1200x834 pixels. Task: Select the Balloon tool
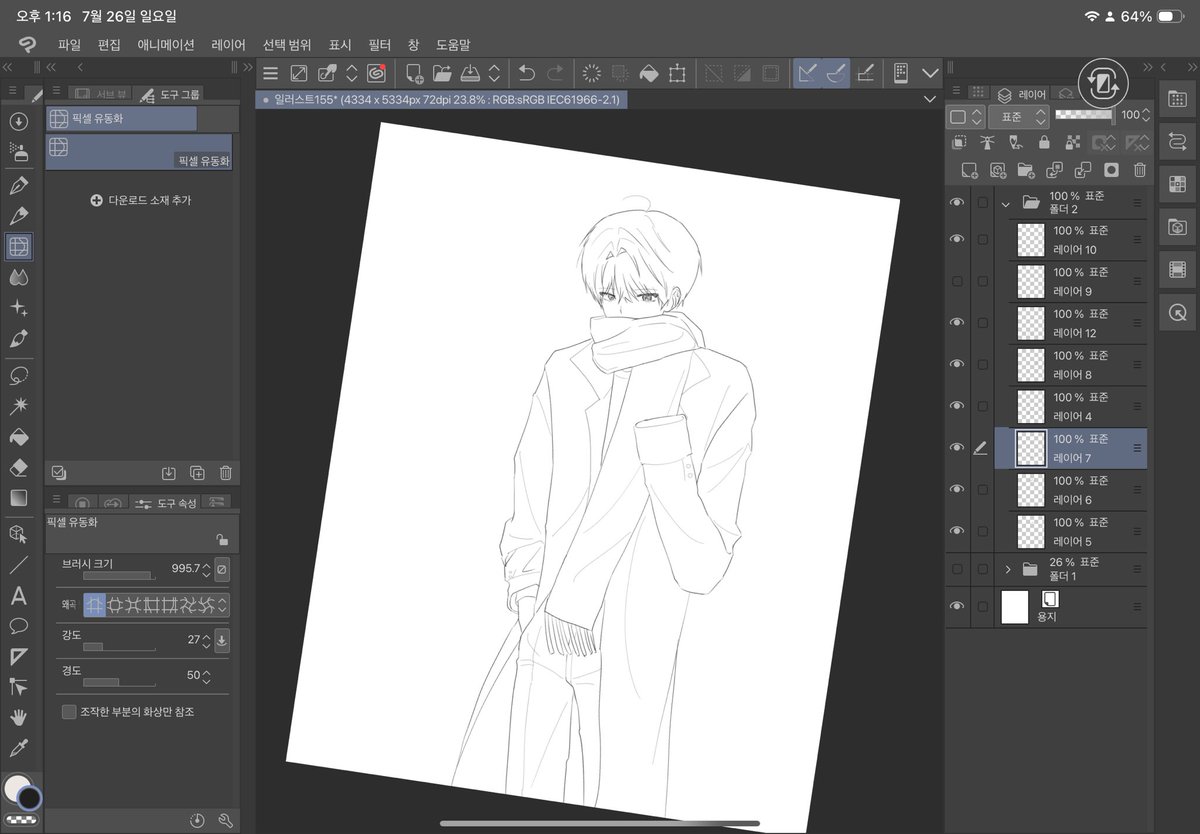coord(18,626)
